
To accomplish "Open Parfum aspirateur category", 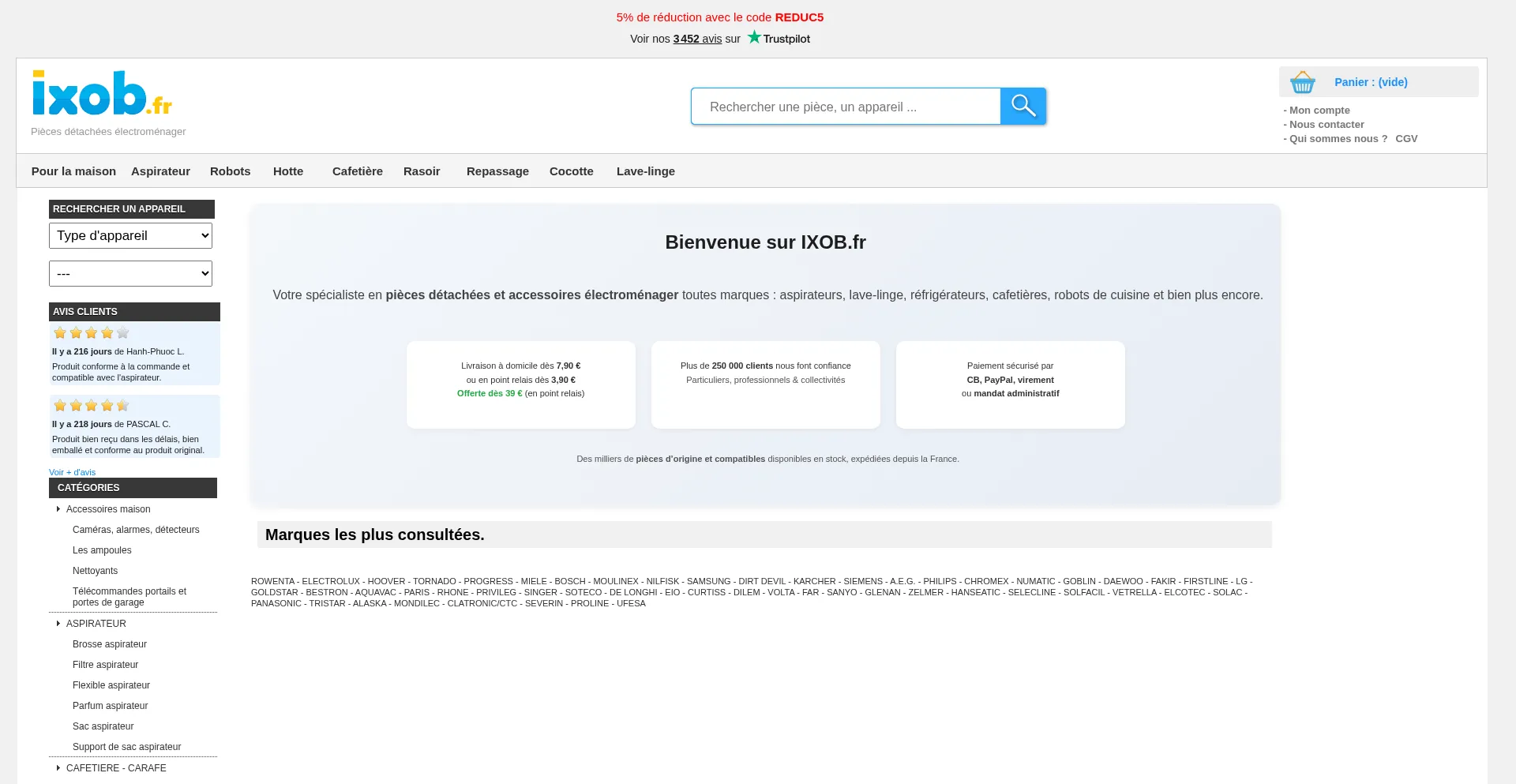I will click(110, 706).
